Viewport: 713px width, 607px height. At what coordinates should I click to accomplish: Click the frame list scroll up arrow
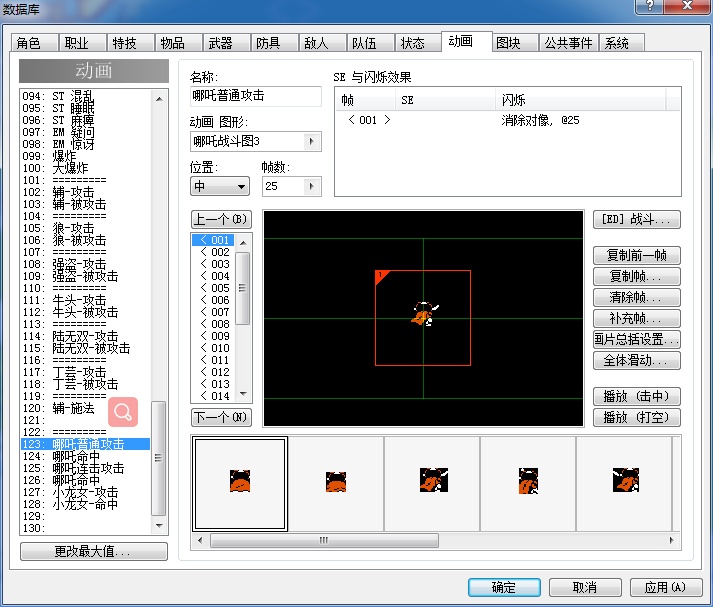click(x=243, y=242)
